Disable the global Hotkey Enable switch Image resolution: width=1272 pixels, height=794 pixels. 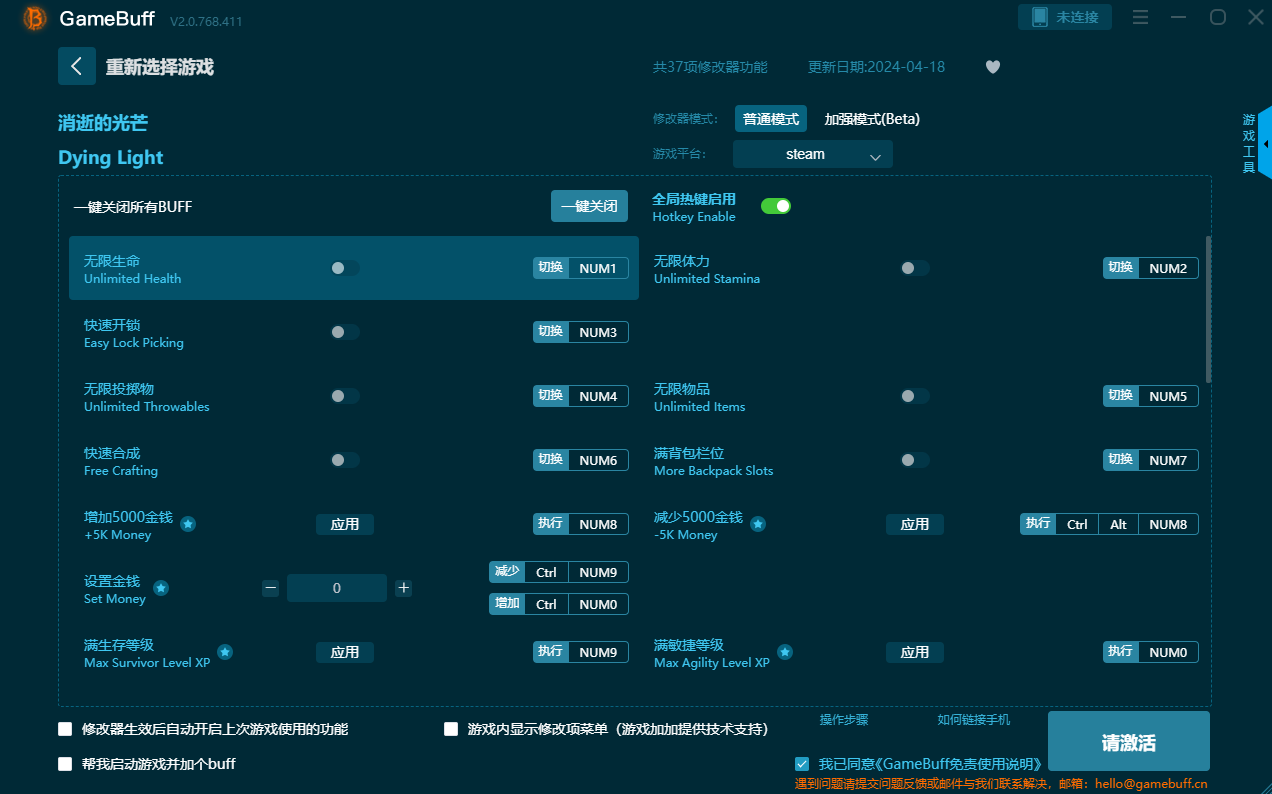click(776, 206)
